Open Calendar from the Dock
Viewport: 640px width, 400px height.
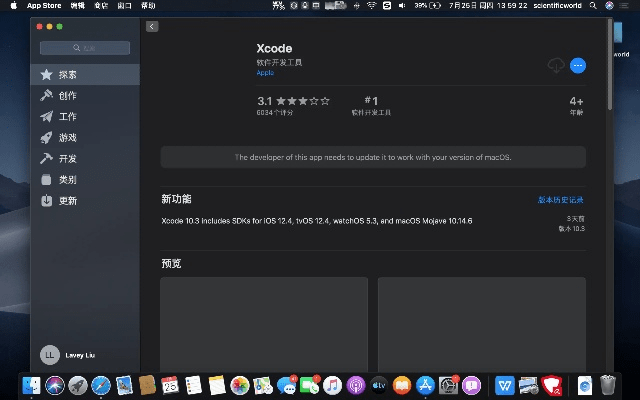pos(170,385)
